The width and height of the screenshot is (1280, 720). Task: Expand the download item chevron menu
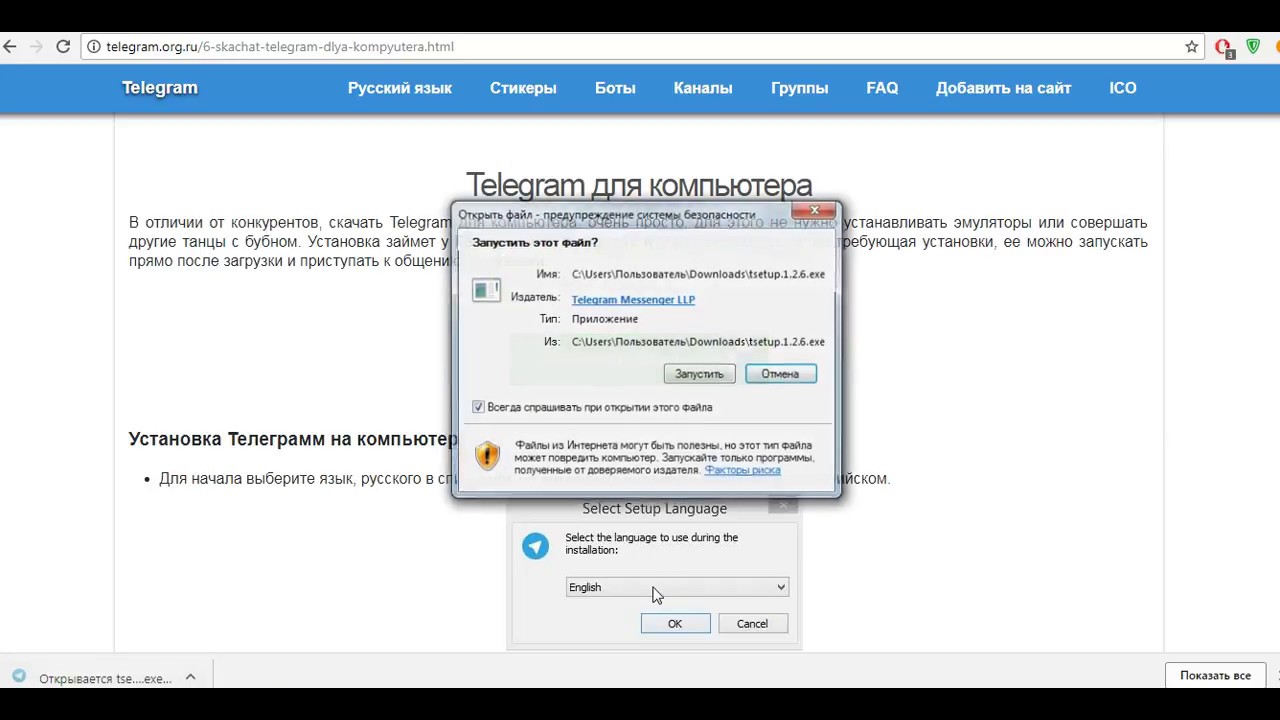point(190,677)
